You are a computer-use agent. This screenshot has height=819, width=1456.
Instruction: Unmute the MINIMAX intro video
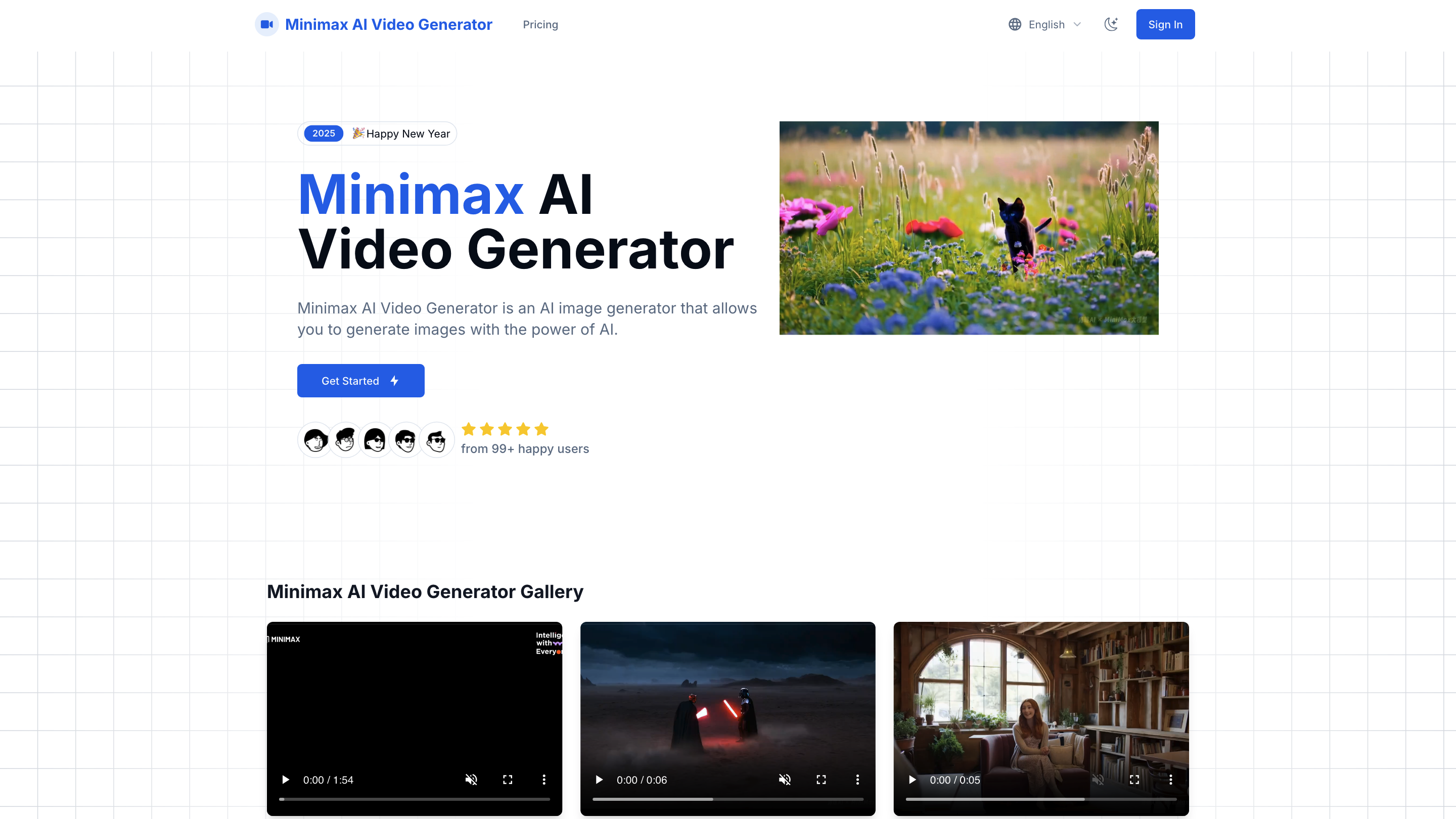(x=471, y=780)
